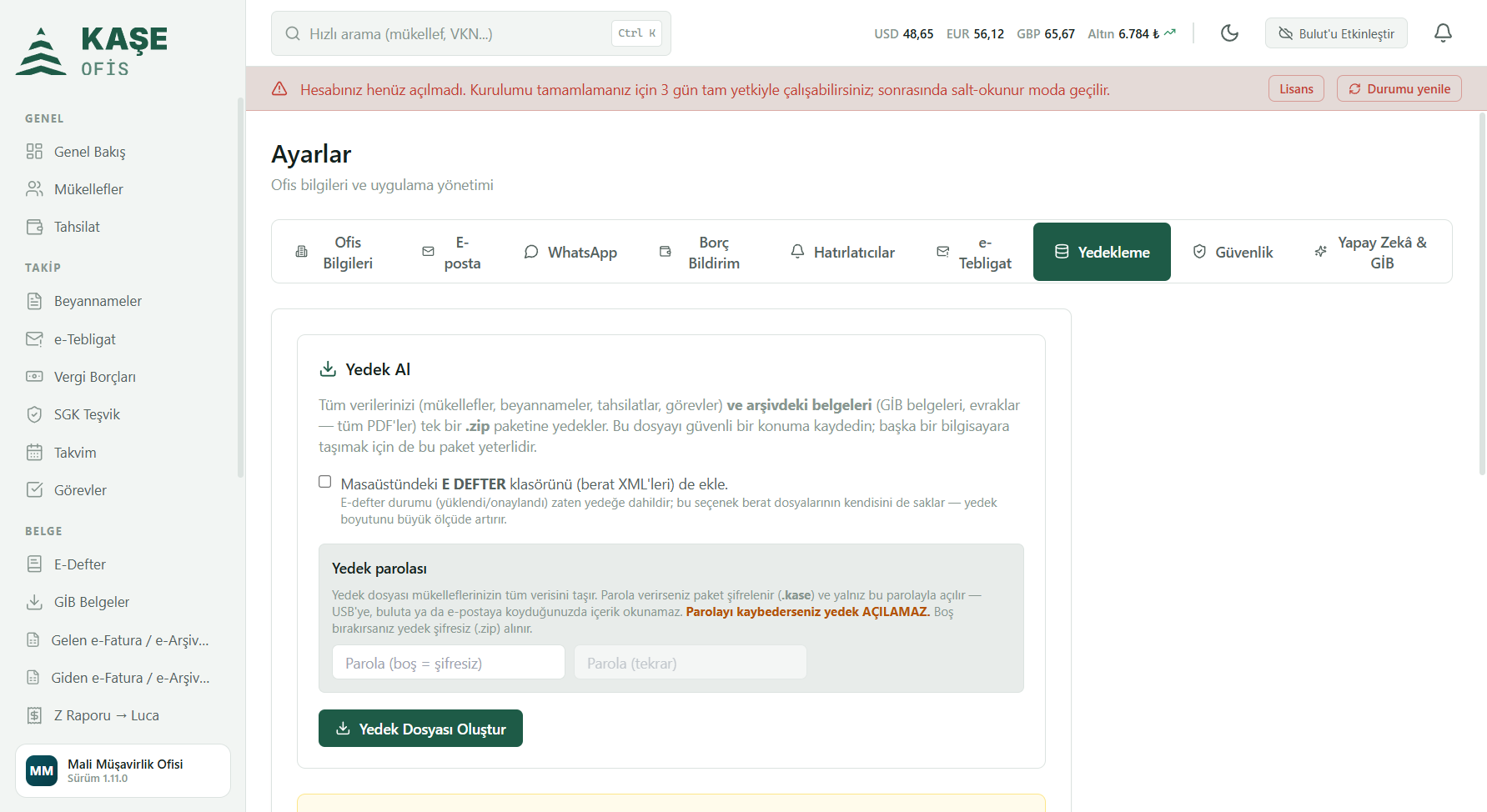
Task: Focus the Hızlı arama search box
Action: coord(471,33)
